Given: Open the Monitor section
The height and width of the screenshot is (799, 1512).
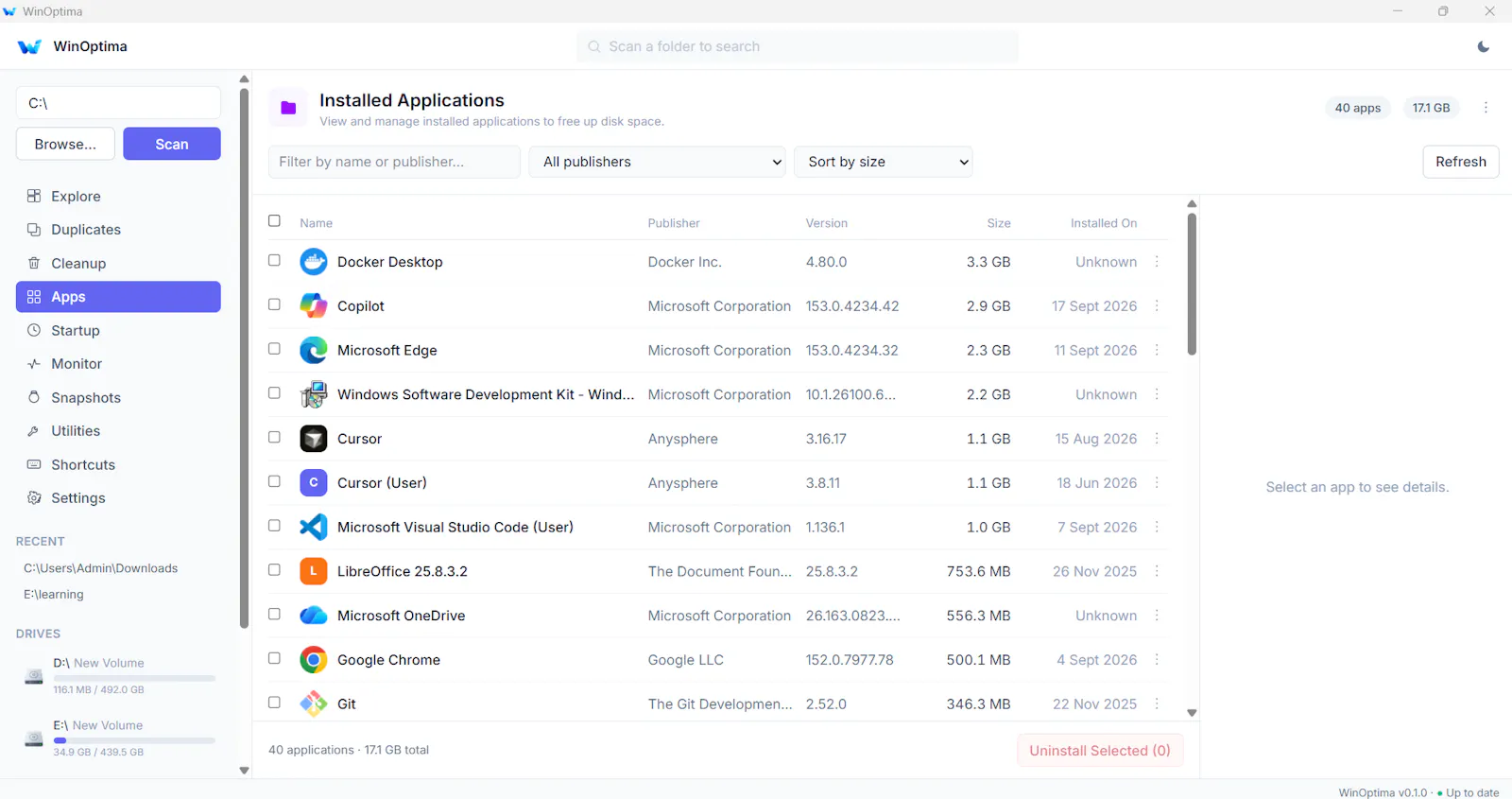Looking at the screenshot, I should pos(118,364).
